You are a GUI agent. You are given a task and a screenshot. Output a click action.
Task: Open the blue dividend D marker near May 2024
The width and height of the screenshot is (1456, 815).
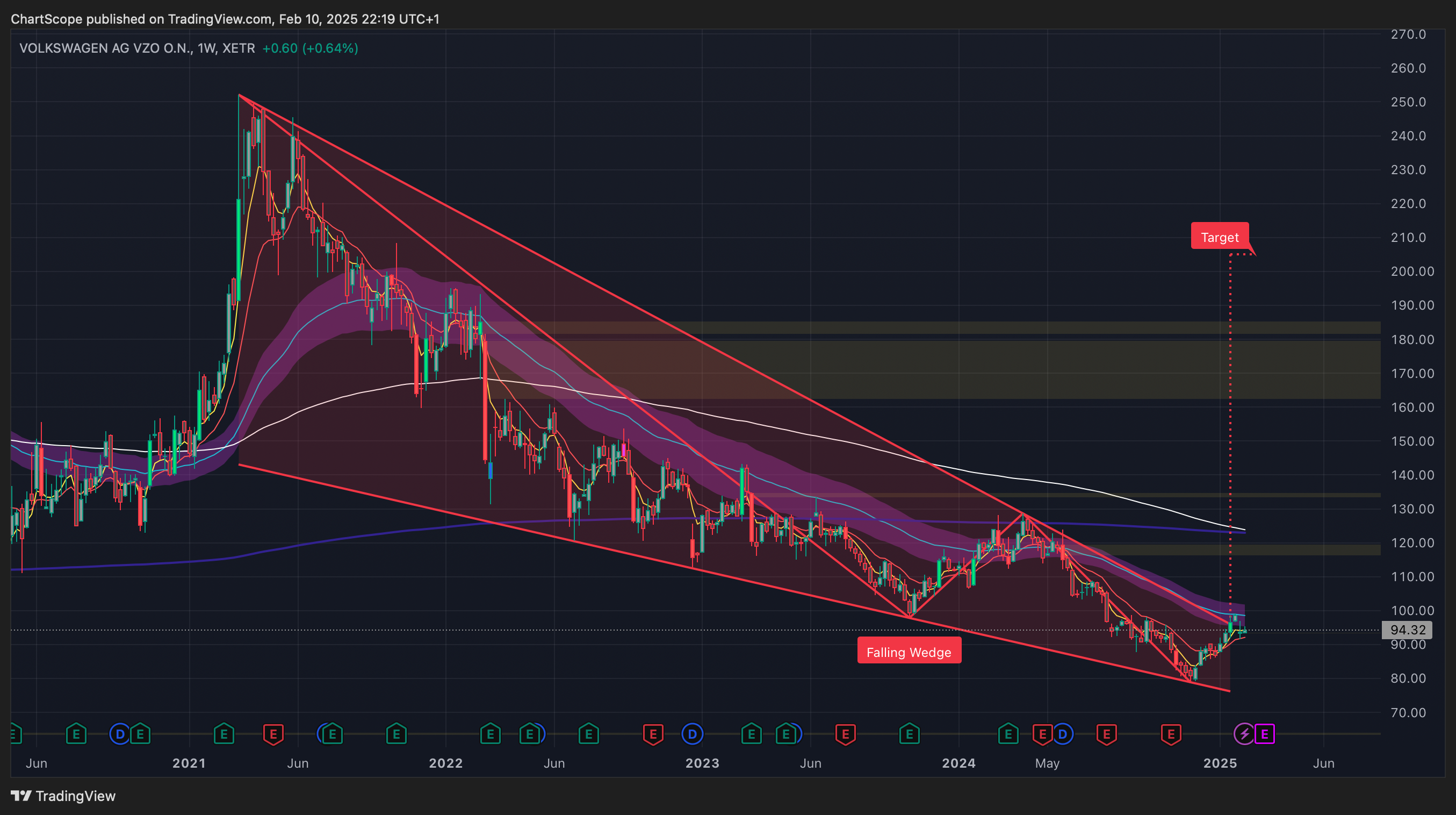pos(1063,734)
